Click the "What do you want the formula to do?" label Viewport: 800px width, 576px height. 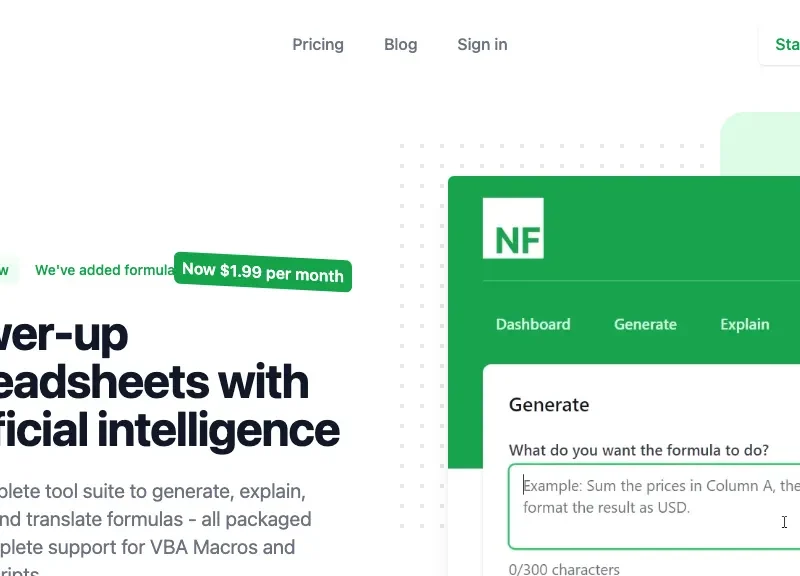638,451
